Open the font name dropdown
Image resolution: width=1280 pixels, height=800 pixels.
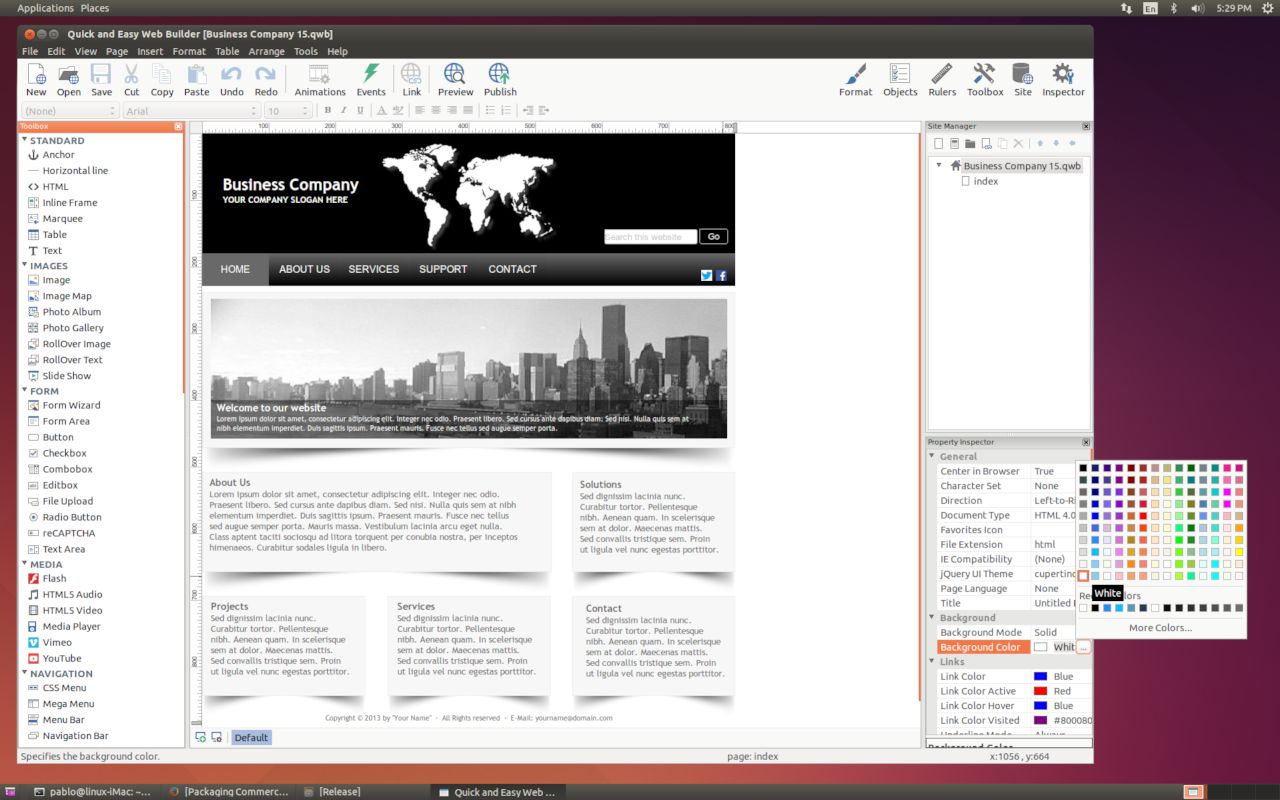point(190,111)
